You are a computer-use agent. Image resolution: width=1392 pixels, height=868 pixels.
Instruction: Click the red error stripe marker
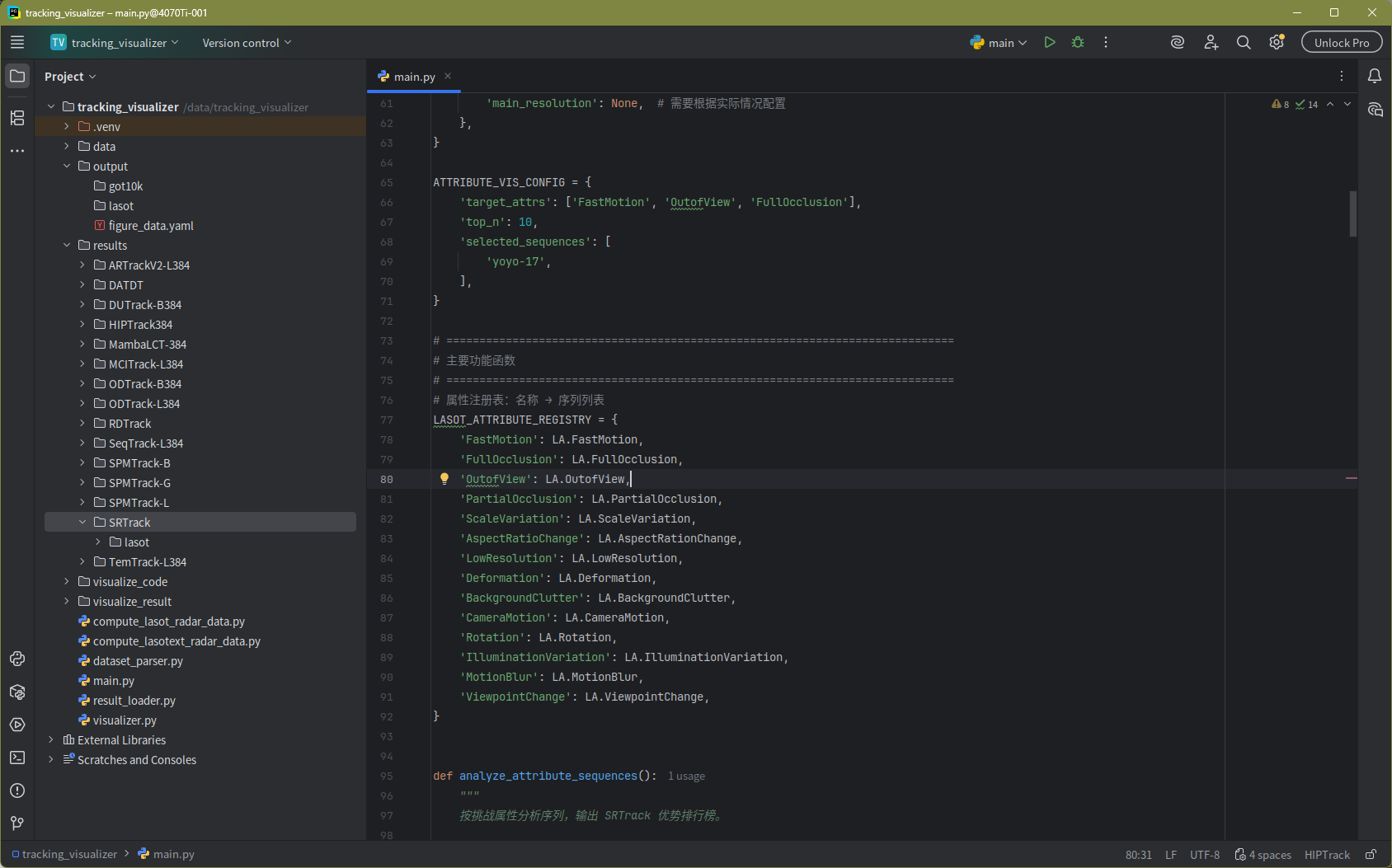coord(1352,478)
